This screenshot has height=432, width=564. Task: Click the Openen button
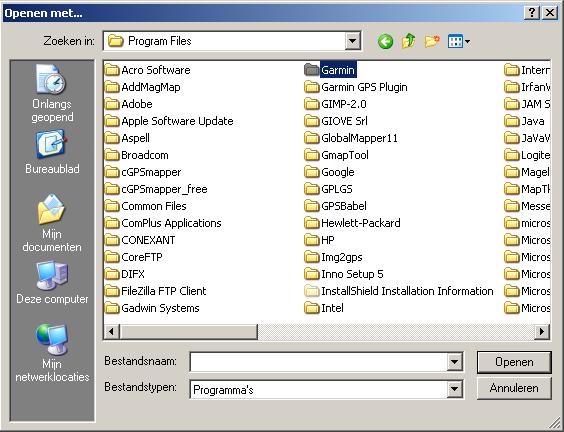[x=514, y=362]
